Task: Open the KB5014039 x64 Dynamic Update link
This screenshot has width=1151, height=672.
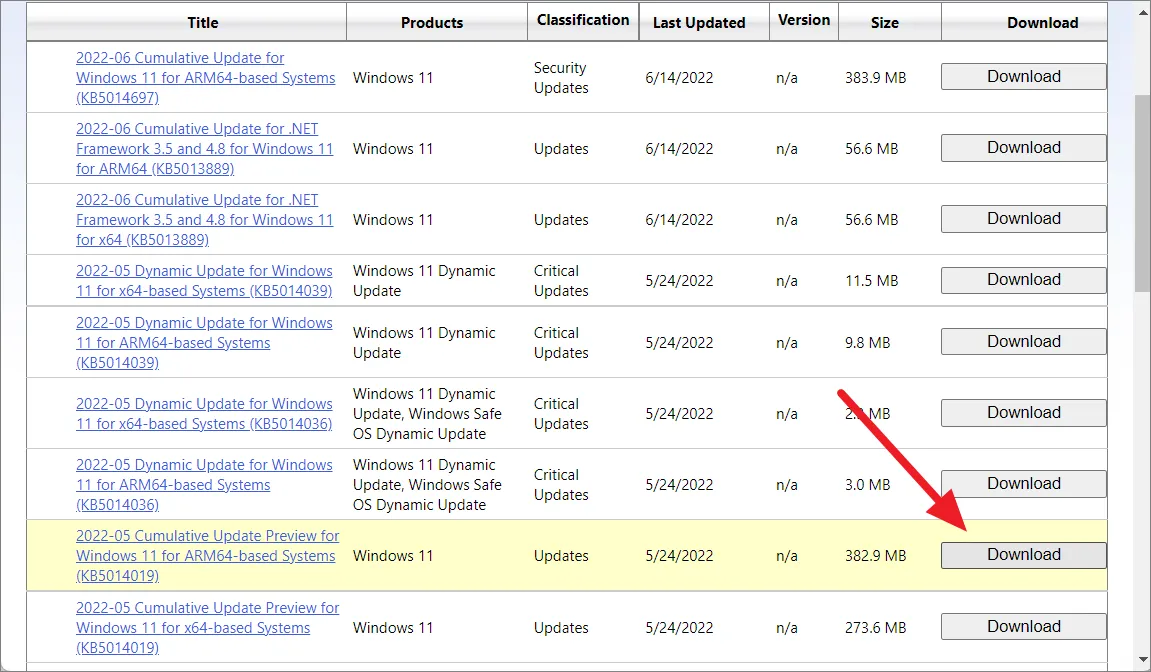Action: (x=204, y=281)
